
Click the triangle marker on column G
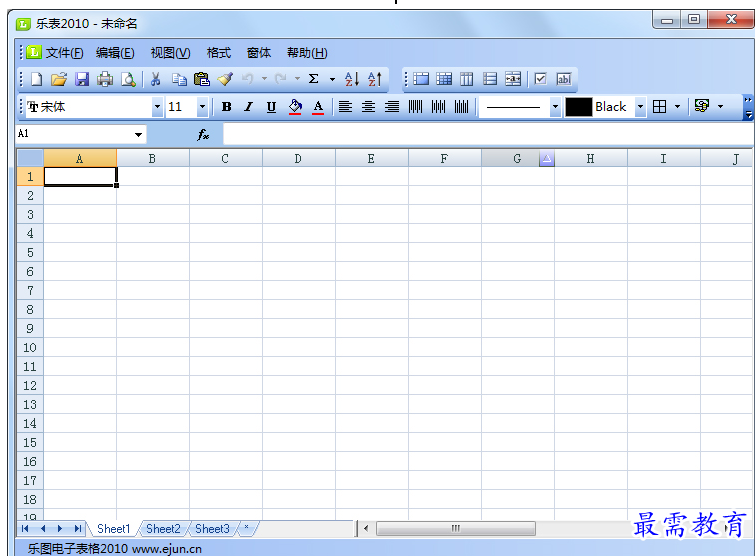pos(547,158)
